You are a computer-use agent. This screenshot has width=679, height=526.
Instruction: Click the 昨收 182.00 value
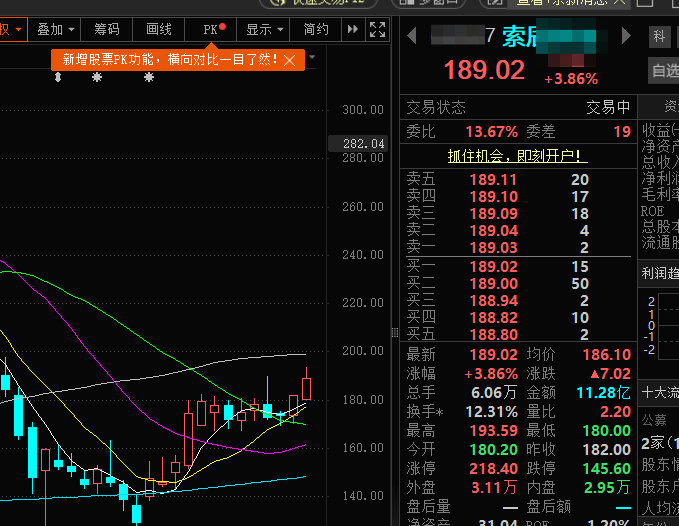pos(607,450)
